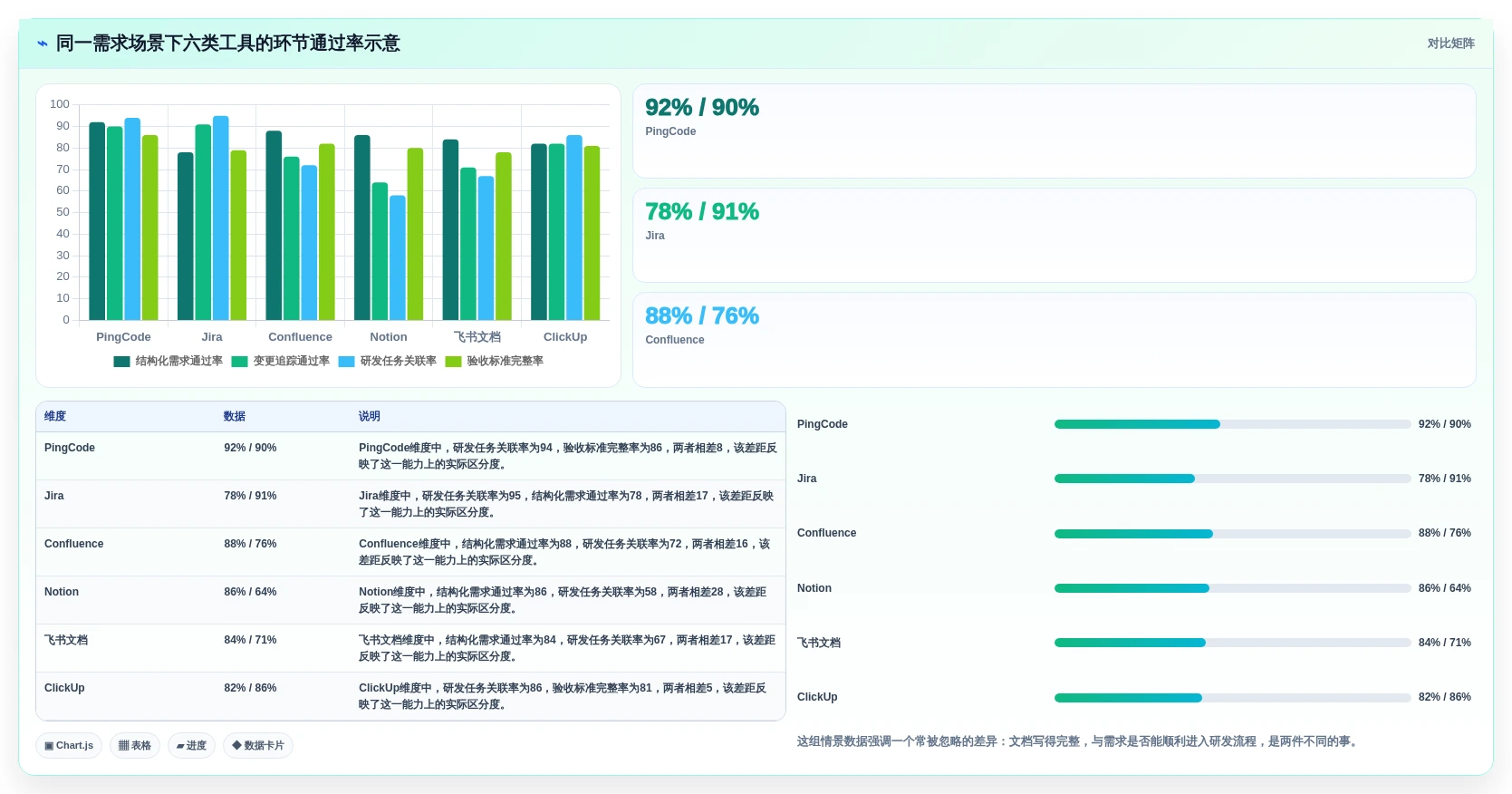Screen dimensions: 1512x794
Task: Toggle the 变更追踪通过率 legend swatch
Action: tap(239, 362)
